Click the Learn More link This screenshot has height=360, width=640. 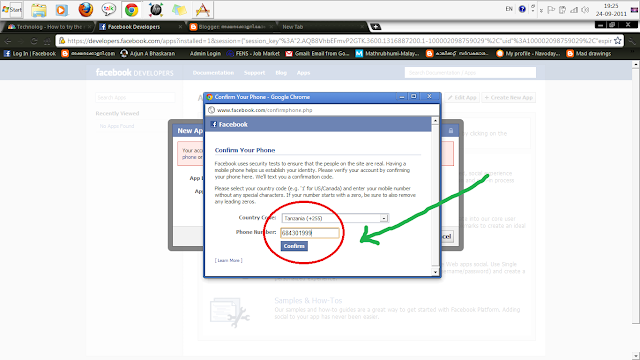click(229, 260)
